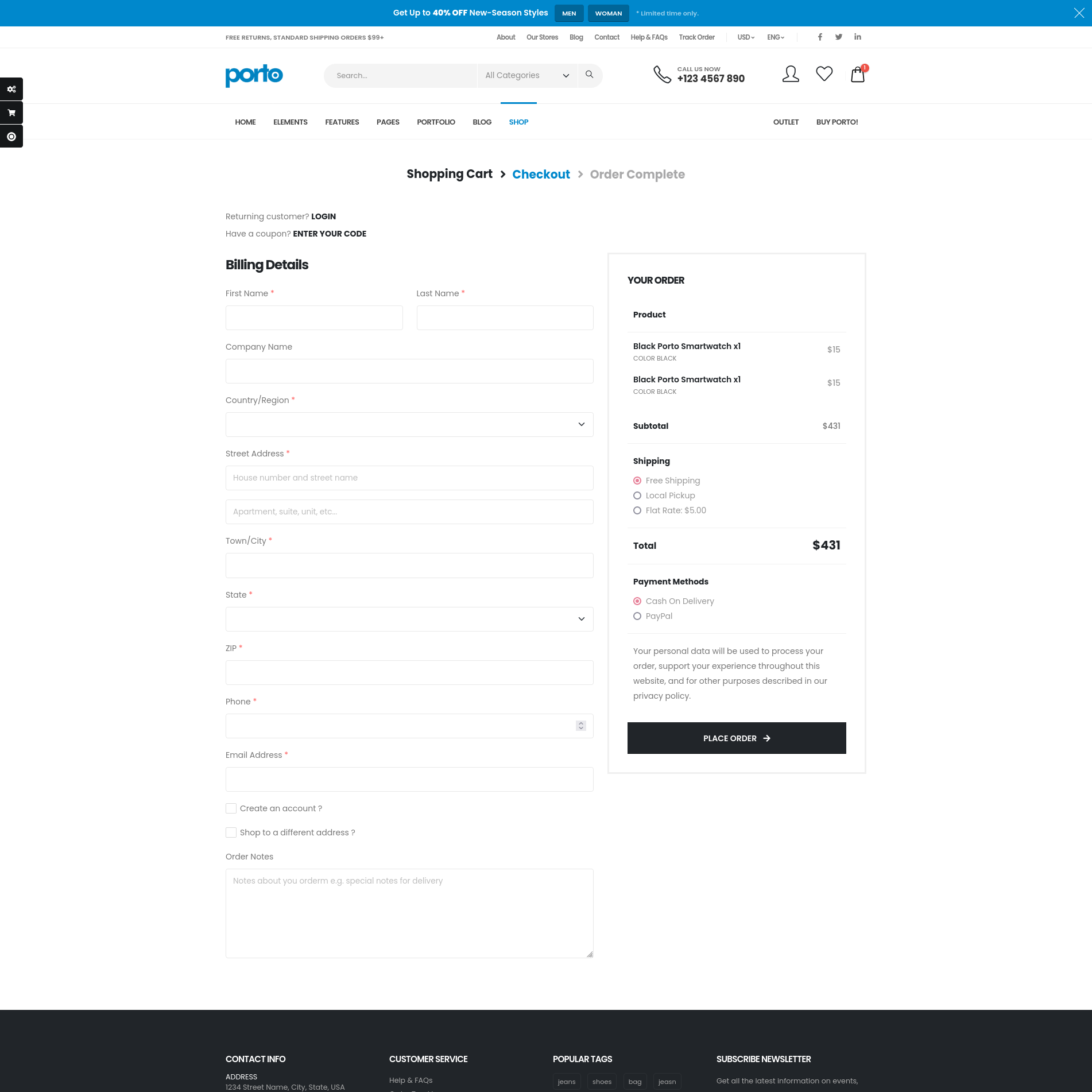Screen dimensions: 1092x1092
Task: Go to Shopping Cart breadcrumb step
Action: 450,174
